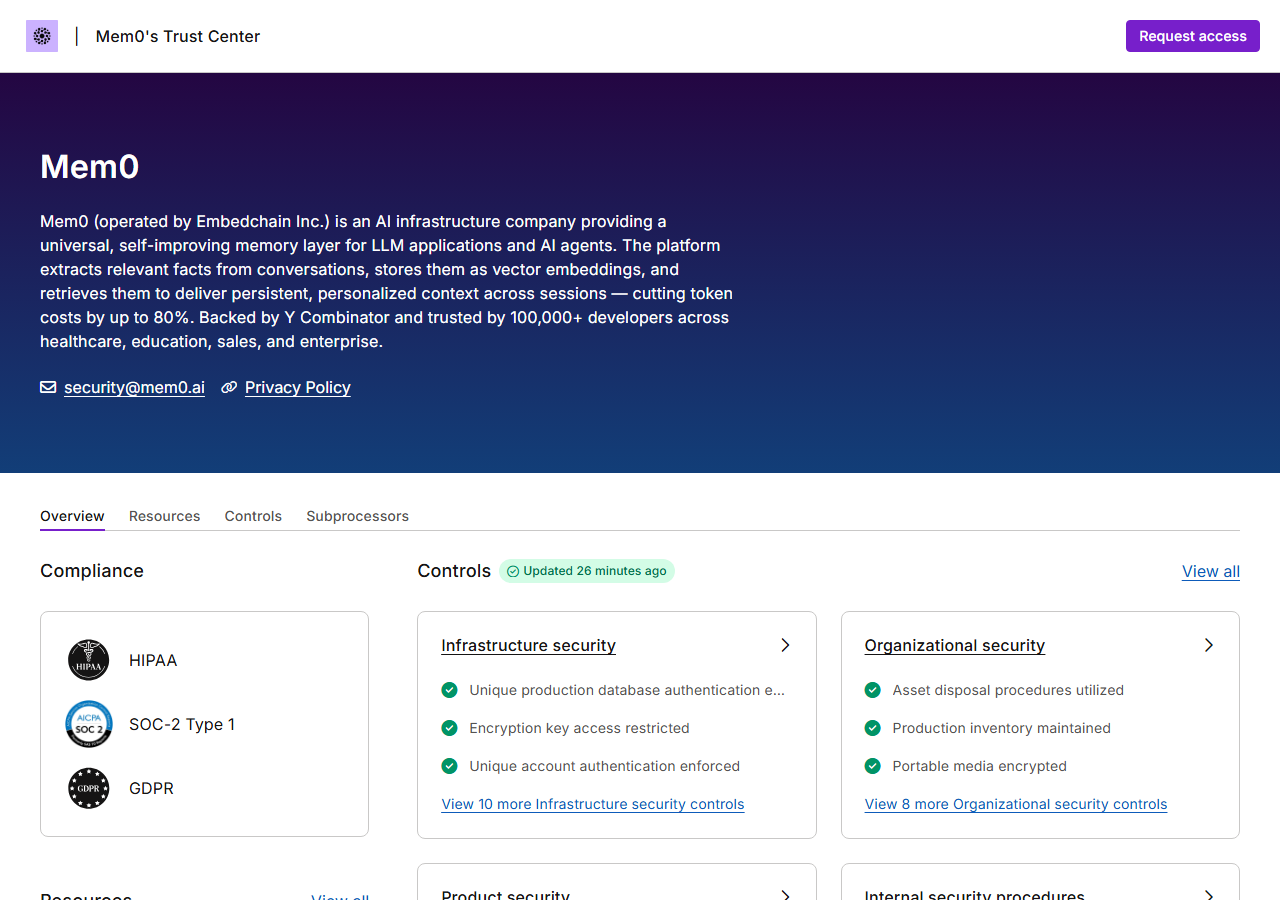
Task: Open the Privacy Policy link
Action: 298,387
